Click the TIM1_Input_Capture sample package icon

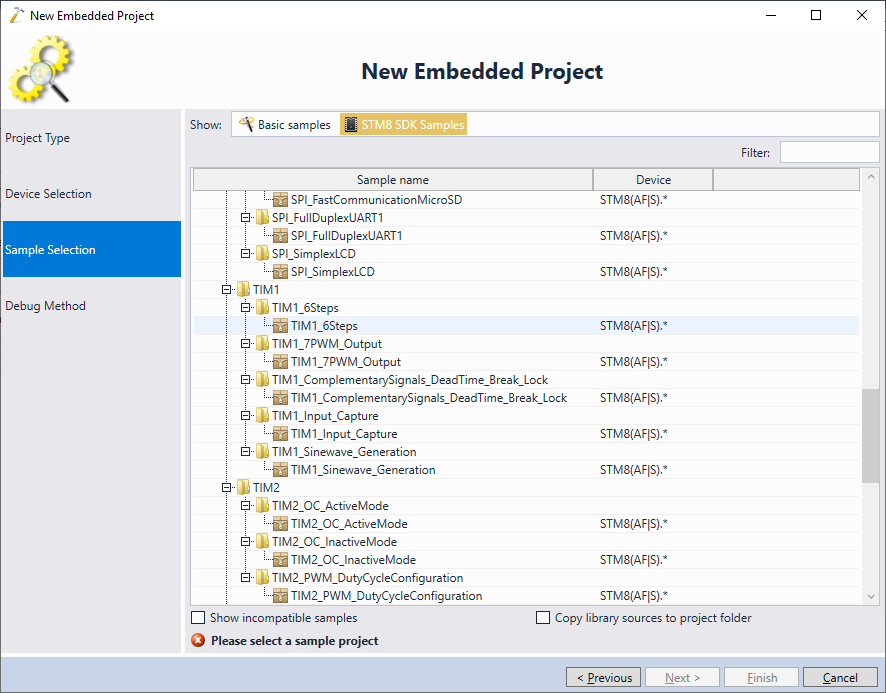tap(280, 434)
